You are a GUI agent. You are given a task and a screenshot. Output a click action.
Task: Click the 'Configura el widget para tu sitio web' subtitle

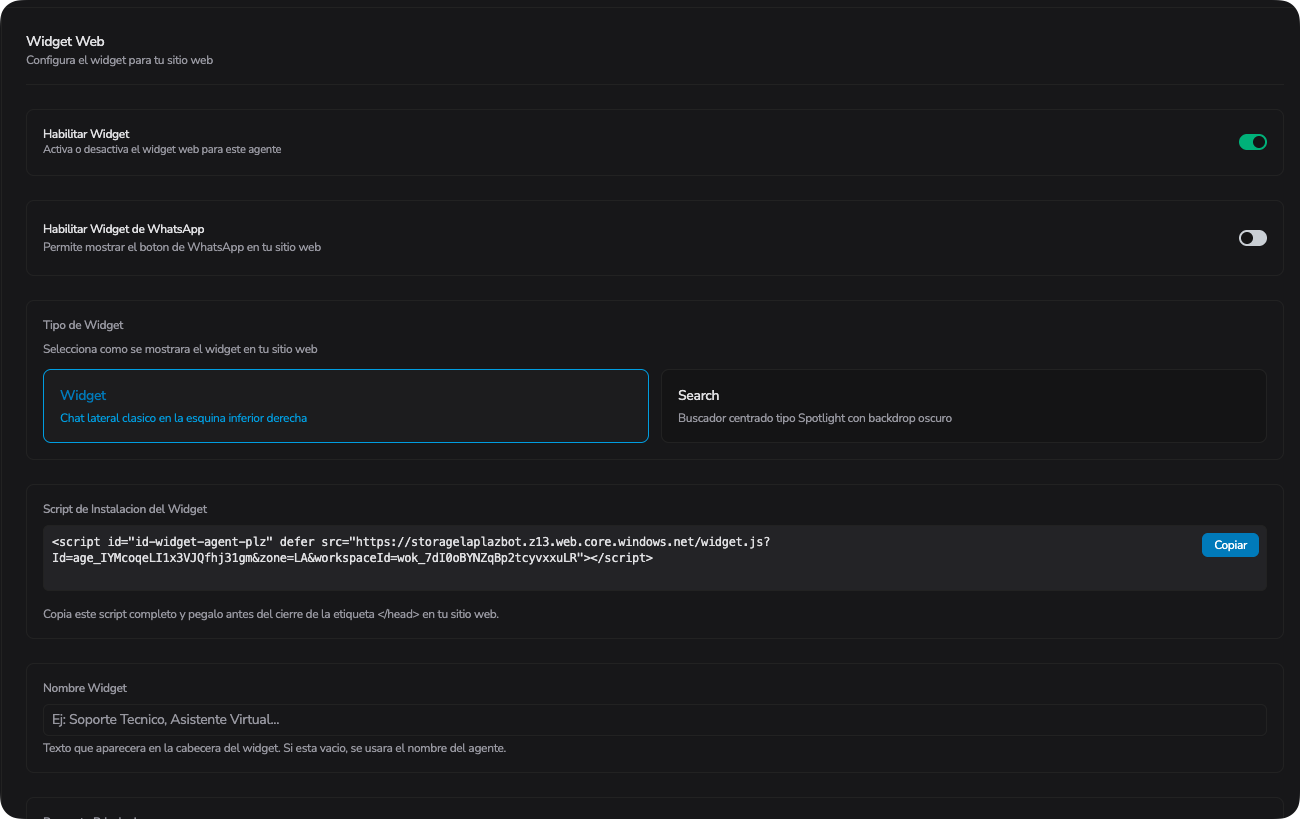pos(120,60)
